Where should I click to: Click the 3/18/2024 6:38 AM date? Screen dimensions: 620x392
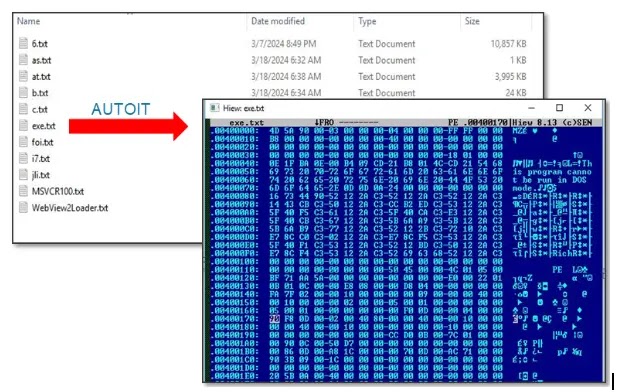point(286,76)
